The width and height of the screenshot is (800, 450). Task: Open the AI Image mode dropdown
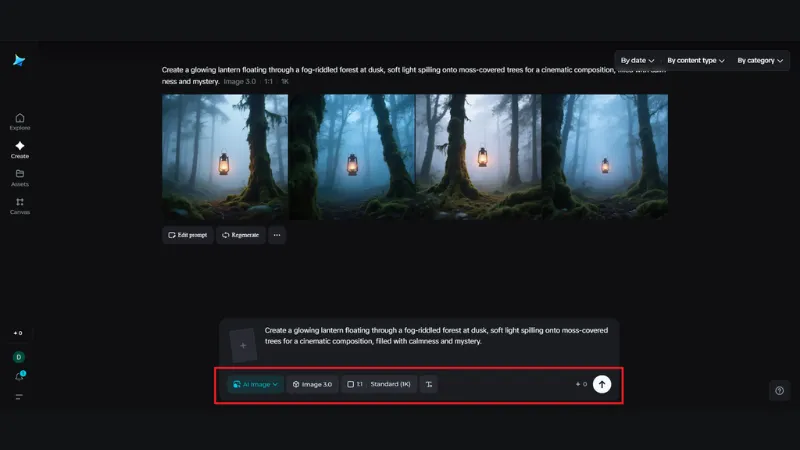(255, 384)
